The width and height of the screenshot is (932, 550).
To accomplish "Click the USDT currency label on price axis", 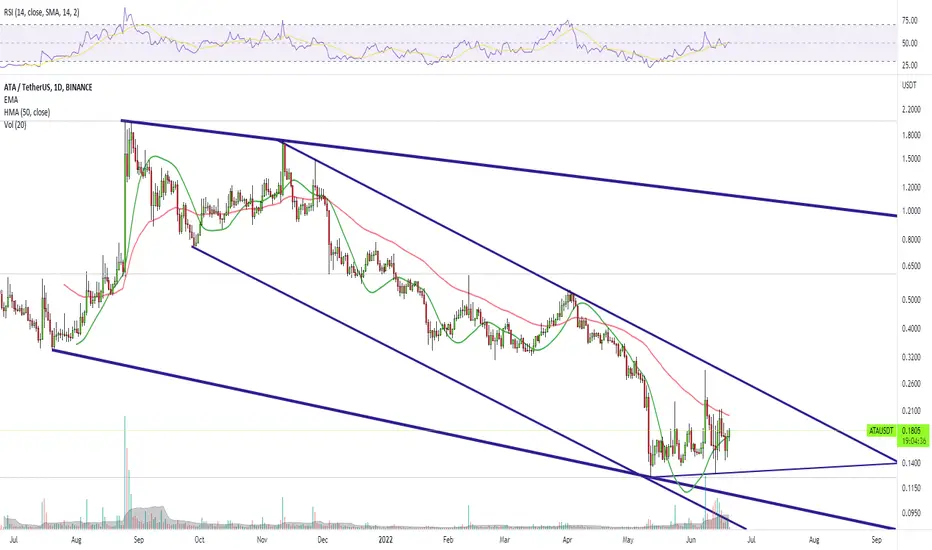I will click(909, 86).
